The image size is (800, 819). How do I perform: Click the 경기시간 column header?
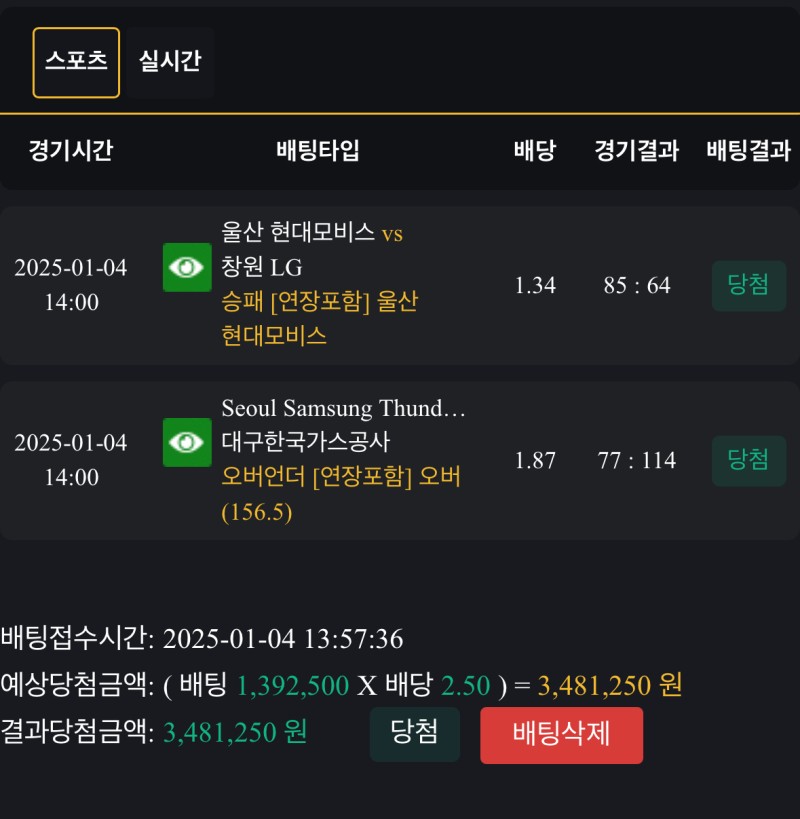click(70, 151)
